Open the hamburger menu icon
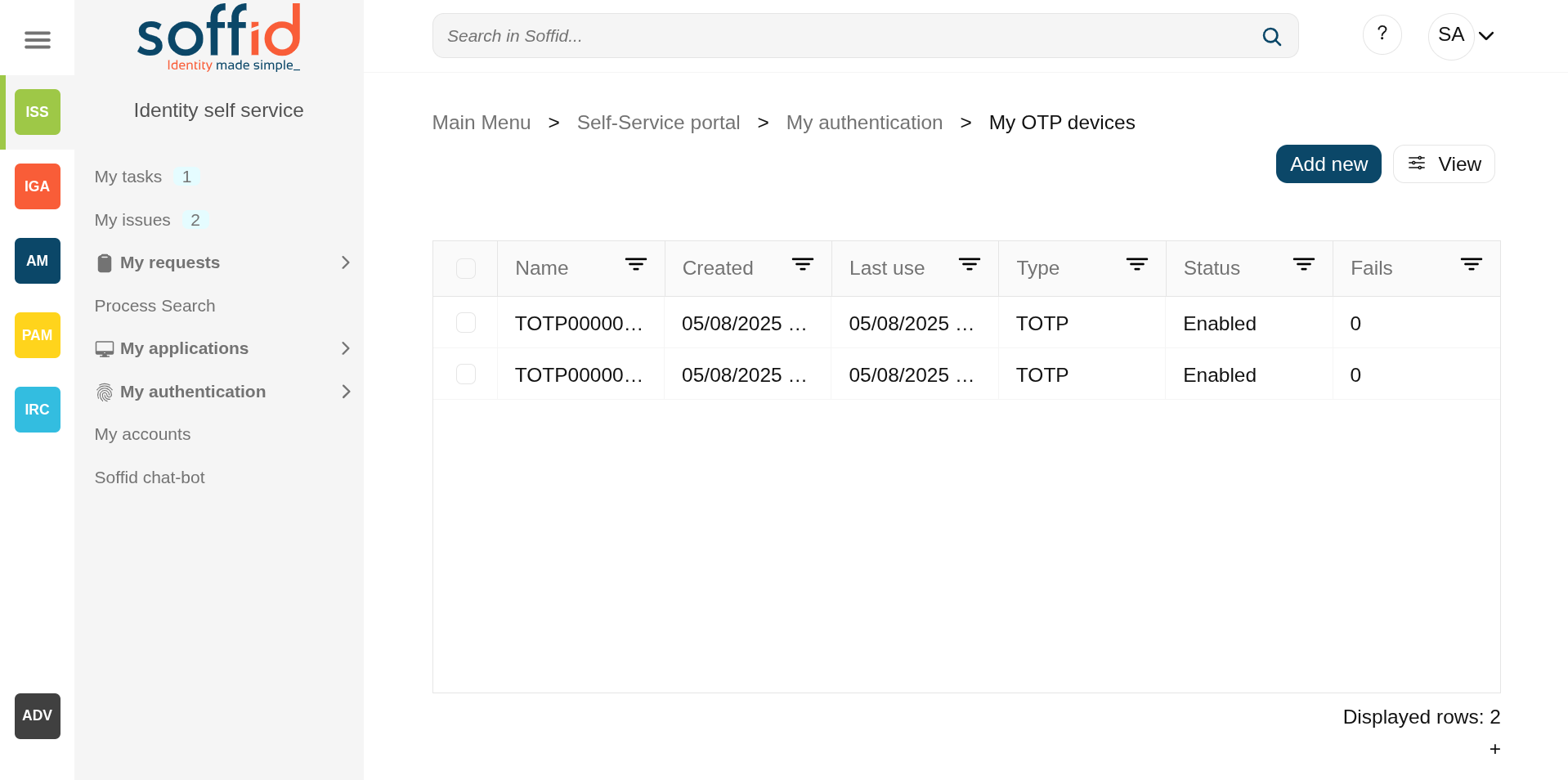This screenshot has width=1568, height=780. (x=37, y=39)
